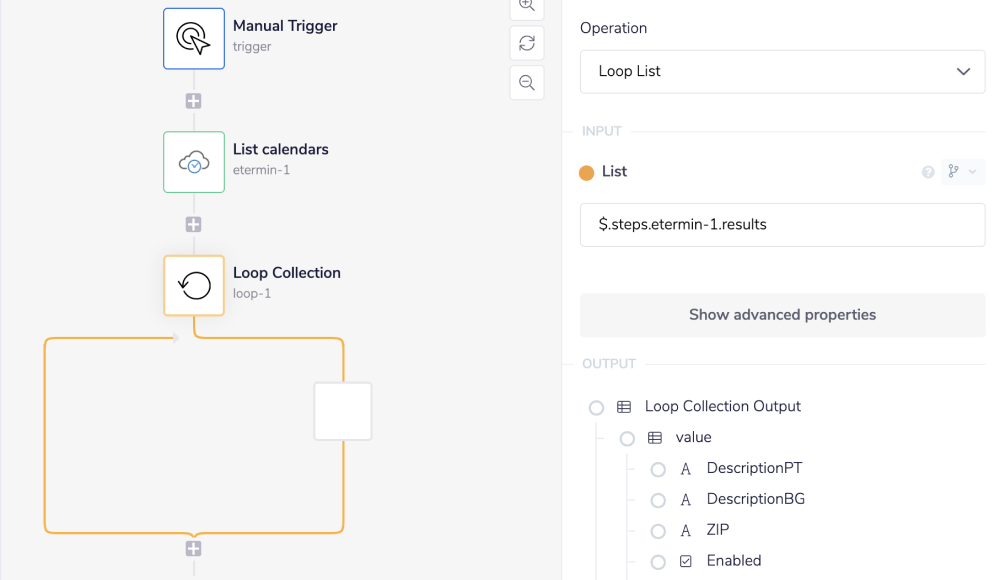Select the Manual Trigger node icon

coord(194,38)
